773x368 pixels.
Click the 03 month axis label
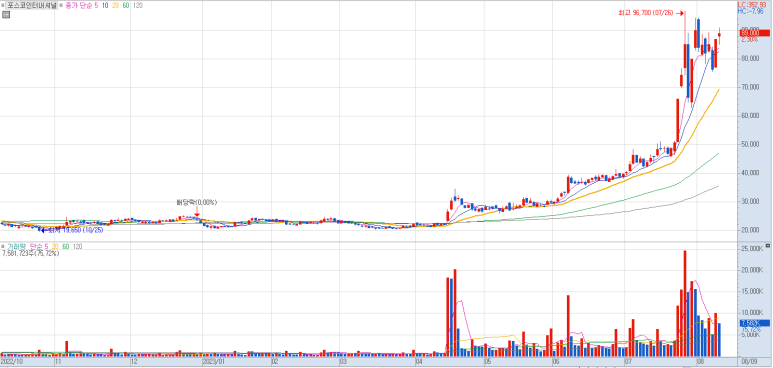[x=343, y=362]
